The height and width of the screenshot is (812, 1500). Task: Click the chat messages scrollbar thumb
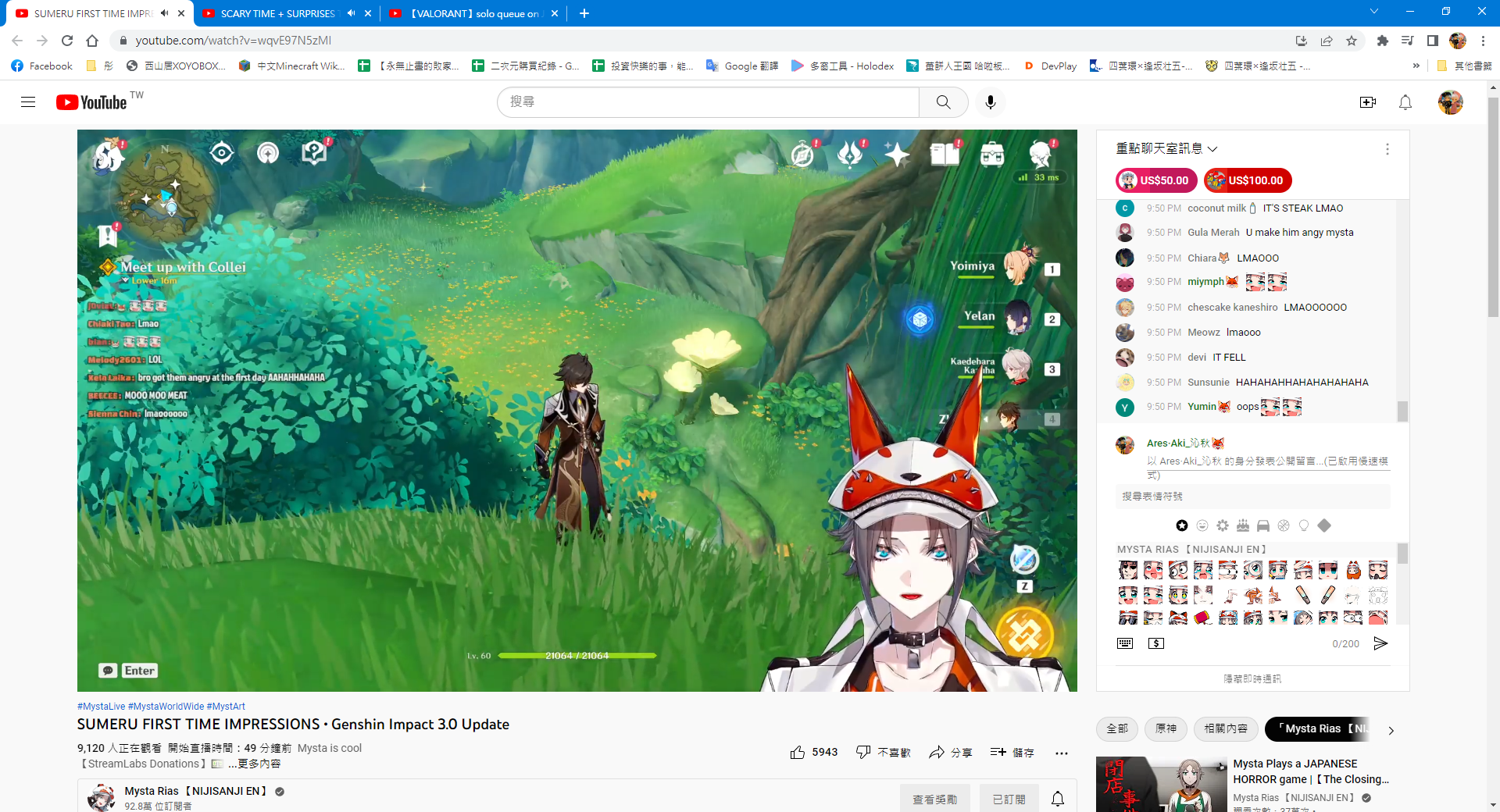[x=1402, y=411]
